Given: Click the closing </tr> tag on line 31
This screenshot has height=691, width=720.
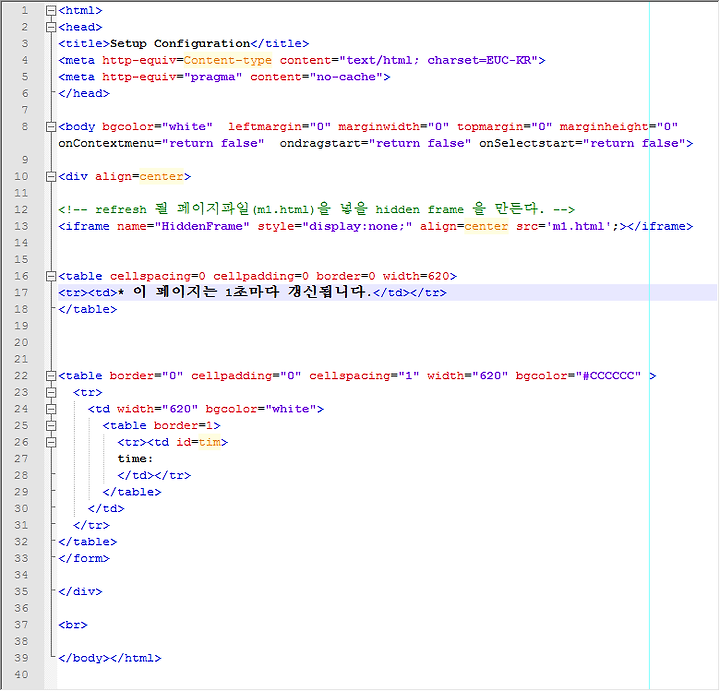Looking at the screenshot, I should point(91,525).
